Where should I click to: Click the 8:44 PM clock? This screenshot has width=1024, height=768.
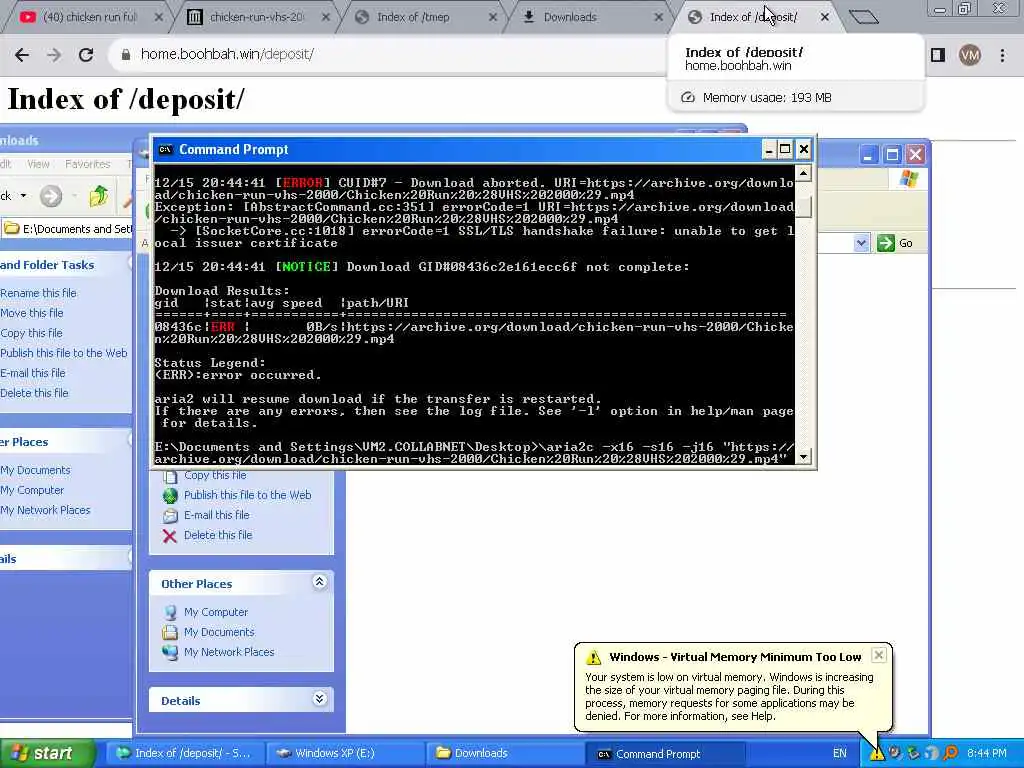pyautogui.click(x=986, y=753)
